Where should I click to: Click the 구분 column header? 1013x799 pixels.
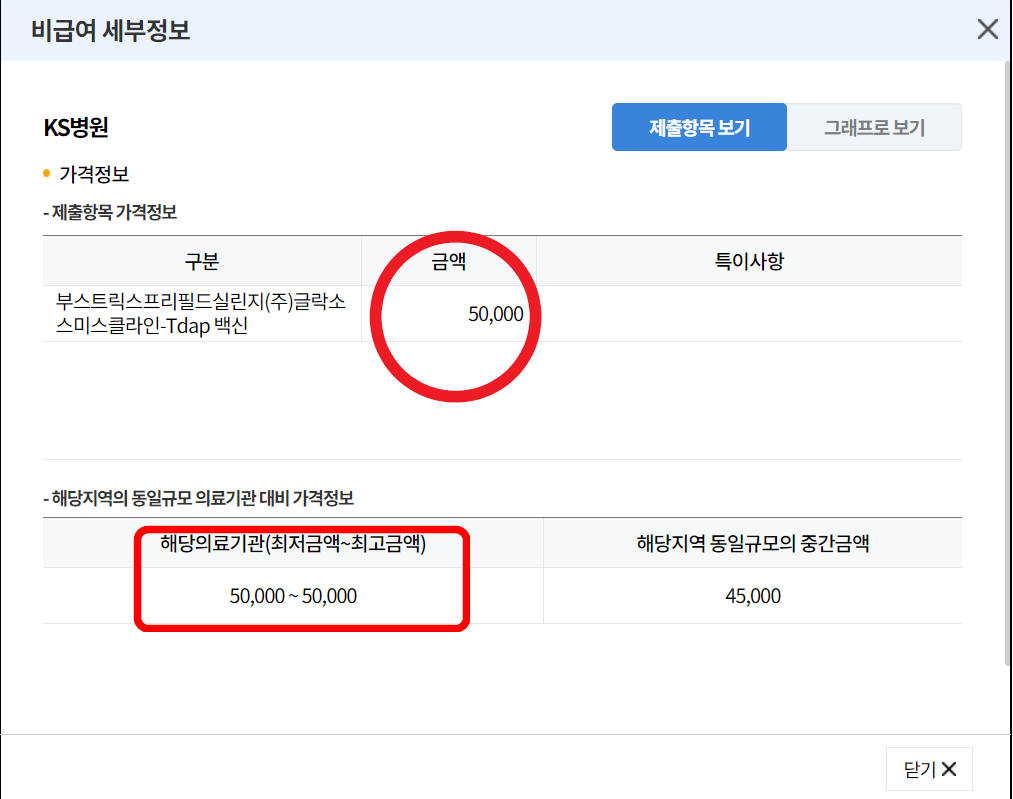[201, 259]
